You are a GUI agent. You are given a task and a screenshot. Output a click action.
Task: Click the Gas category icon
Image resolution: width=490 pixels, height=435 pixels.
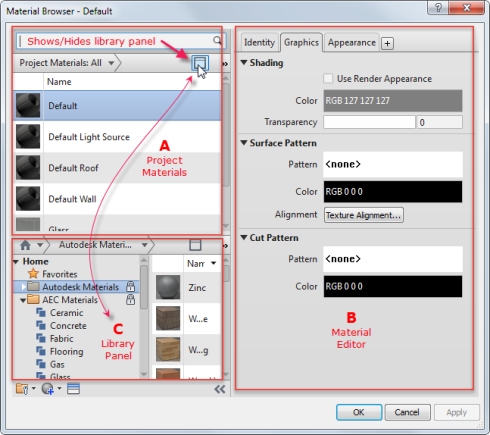[41, 364]
